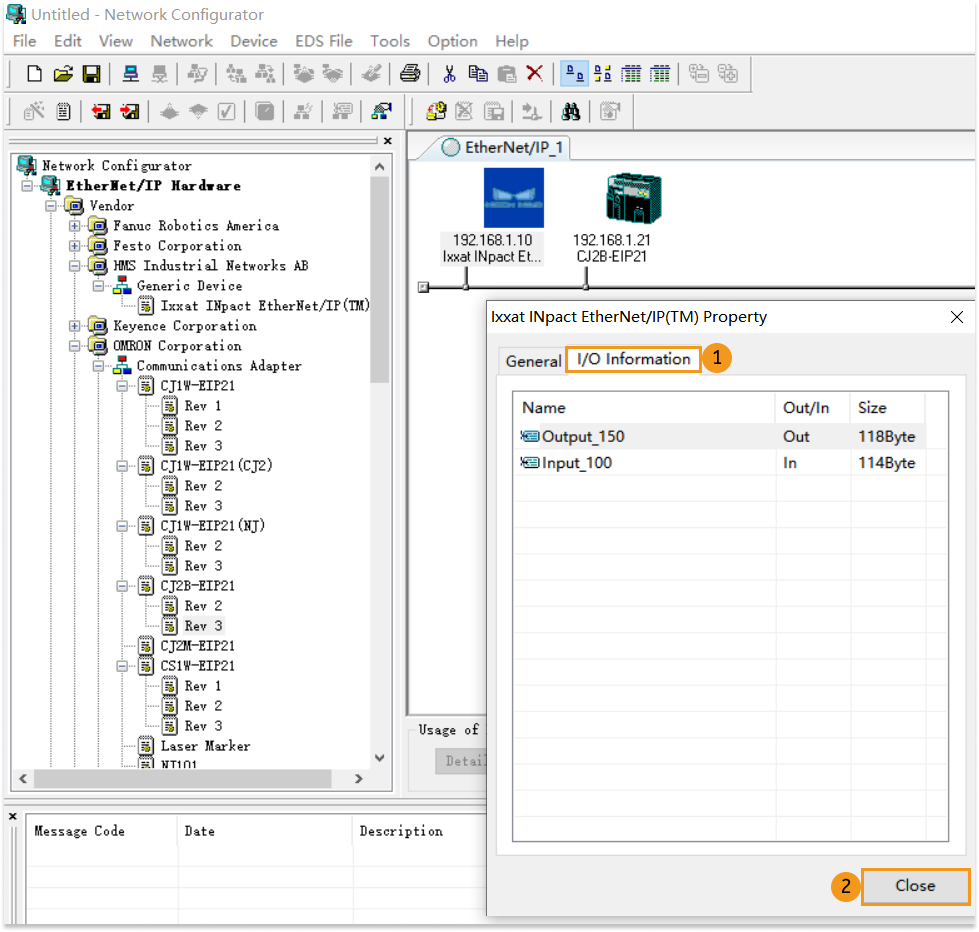Select the Ixxat device at 192.168.1.10
The height and width of the screenshot is (932, 979).
pyautogui.click(x=513, y=200)
